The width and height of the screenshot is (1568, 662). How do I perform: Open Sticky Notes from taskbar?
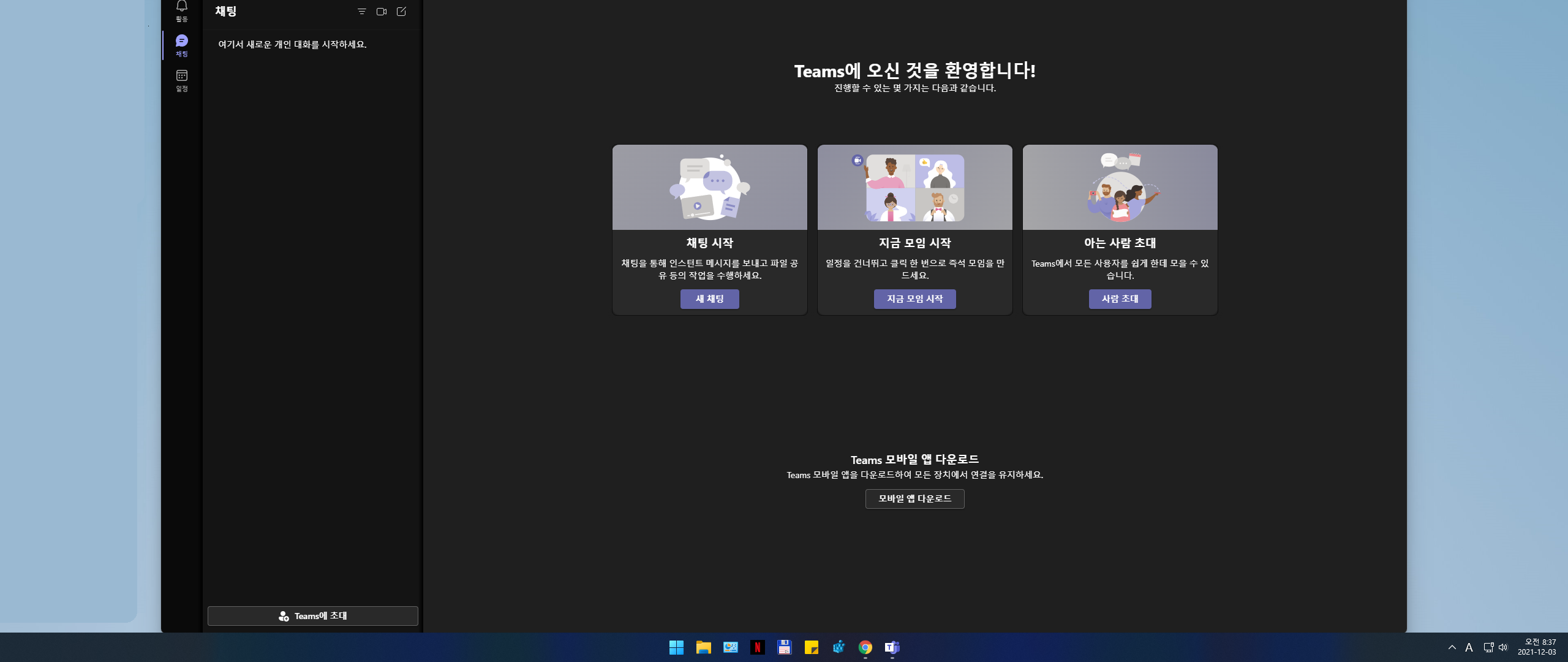coord(811,647)
